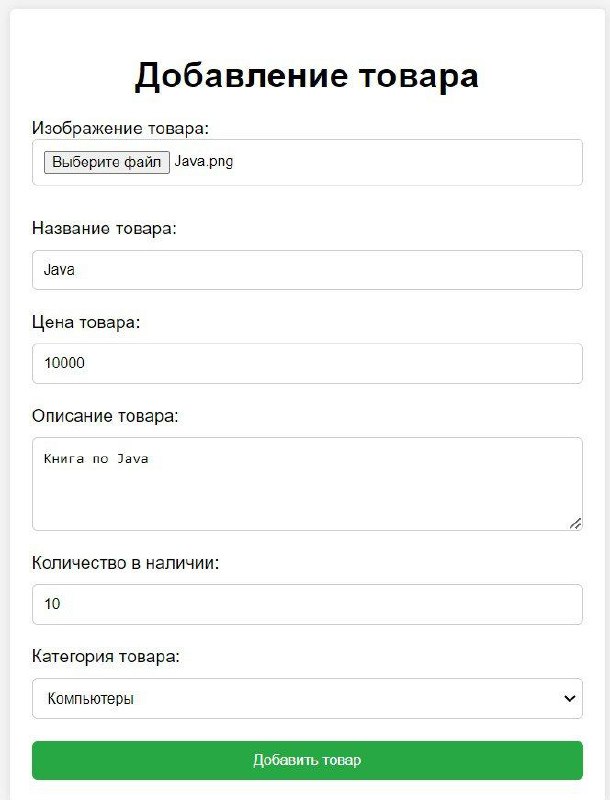This screenshot has width=610, height=800.
Task: Click the 'Цена товара' field with 10000
Action: click(307, 363)
